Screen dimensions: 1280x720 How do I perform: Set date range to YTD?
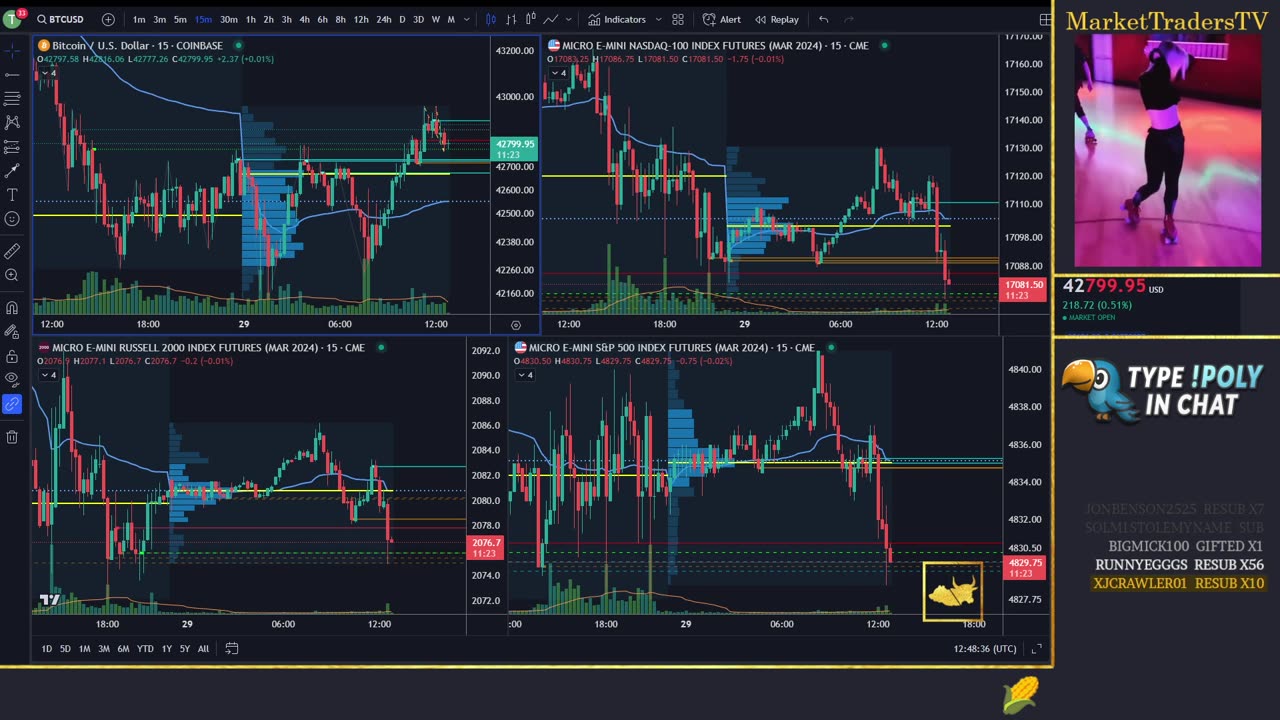[145, 648]
